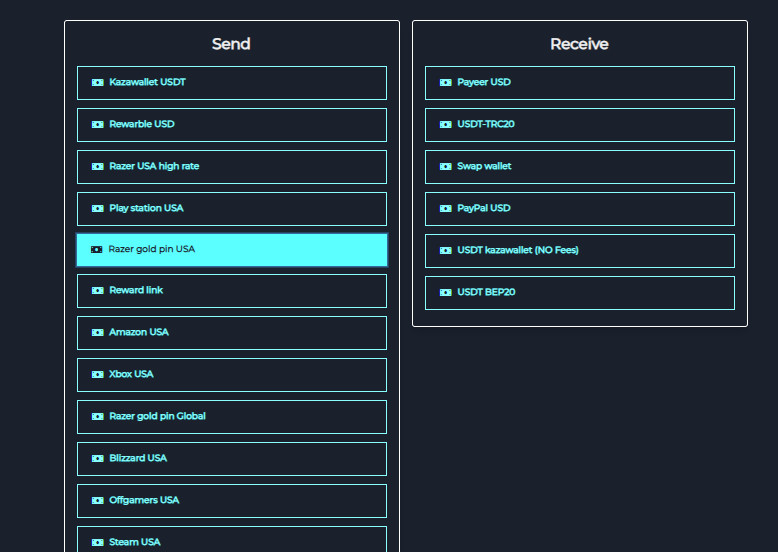
Task: Click money icon beside USDT kazawallet
Action: tap(446, 250)
